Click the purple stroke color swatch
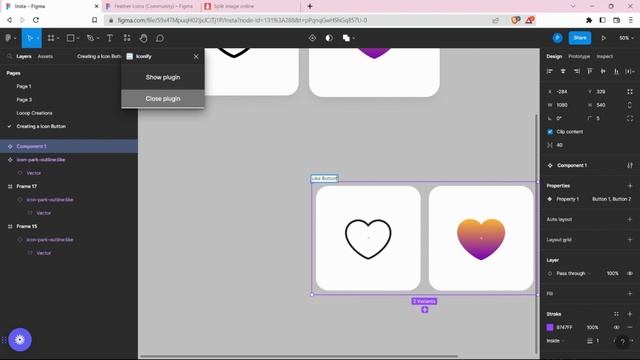Screen dimensions: 640x360 [550, 327]
